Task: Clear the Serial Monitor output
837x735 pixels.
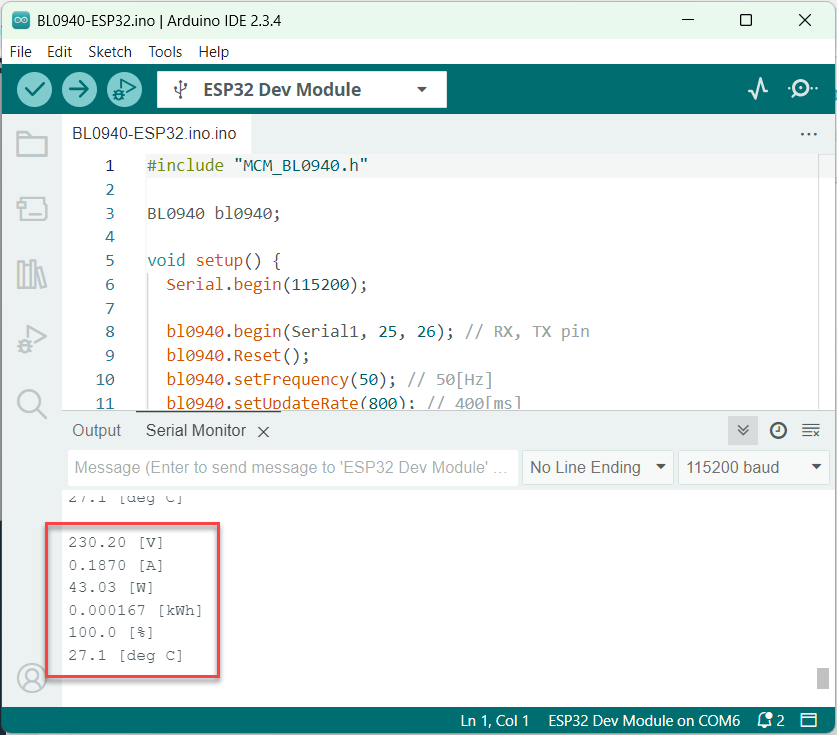Action: [811, 430]
